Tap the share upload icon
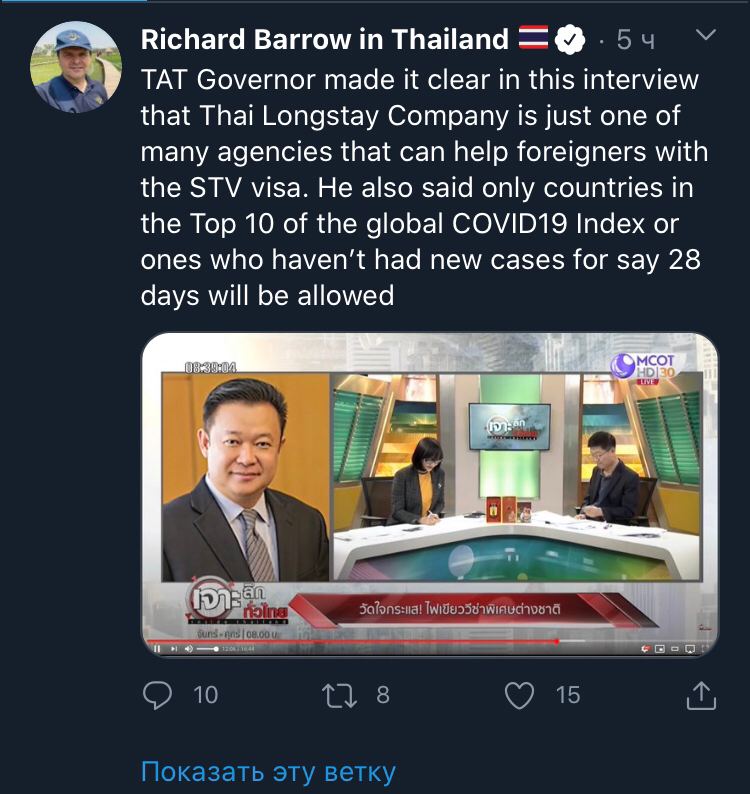The height and width of the screenshot is (794, 750). [x=701, y=695]
